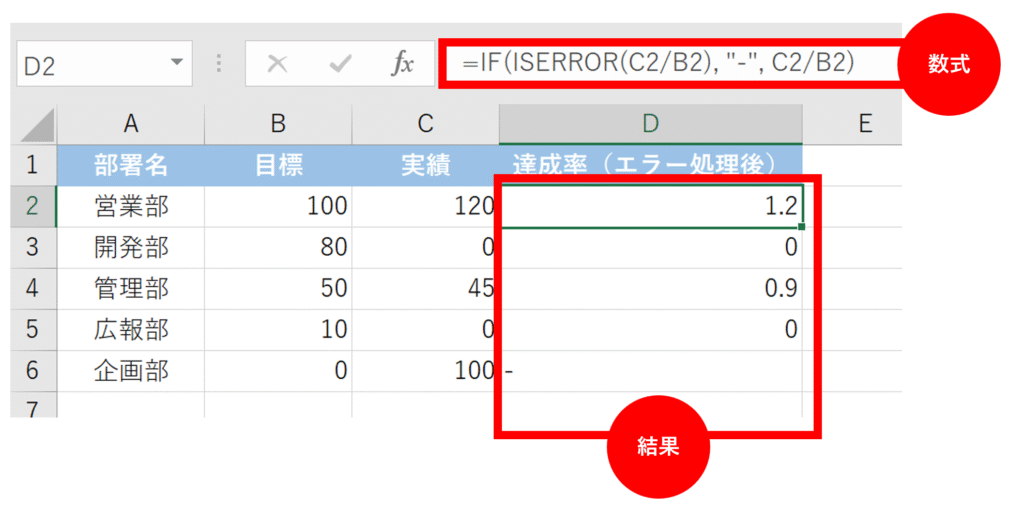
Task: Select column E header
Action: [865, 124]
